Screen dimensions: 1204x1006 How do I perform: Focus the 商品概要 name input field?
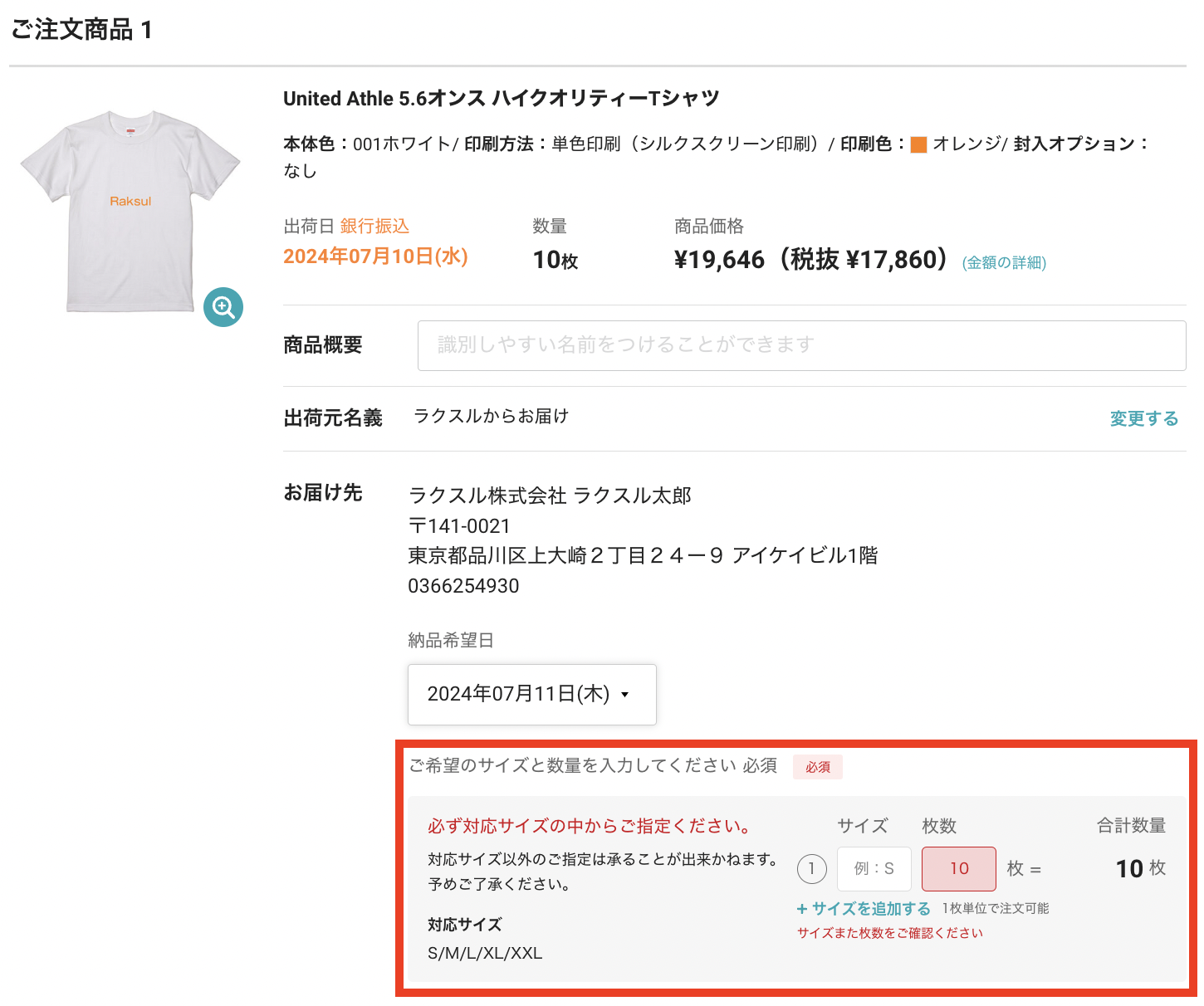pos(801,345)
